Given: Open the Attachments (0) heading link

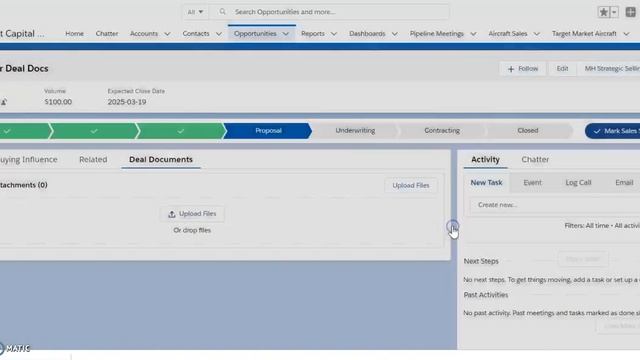Looking at the screenshot, I should [24, 185].
